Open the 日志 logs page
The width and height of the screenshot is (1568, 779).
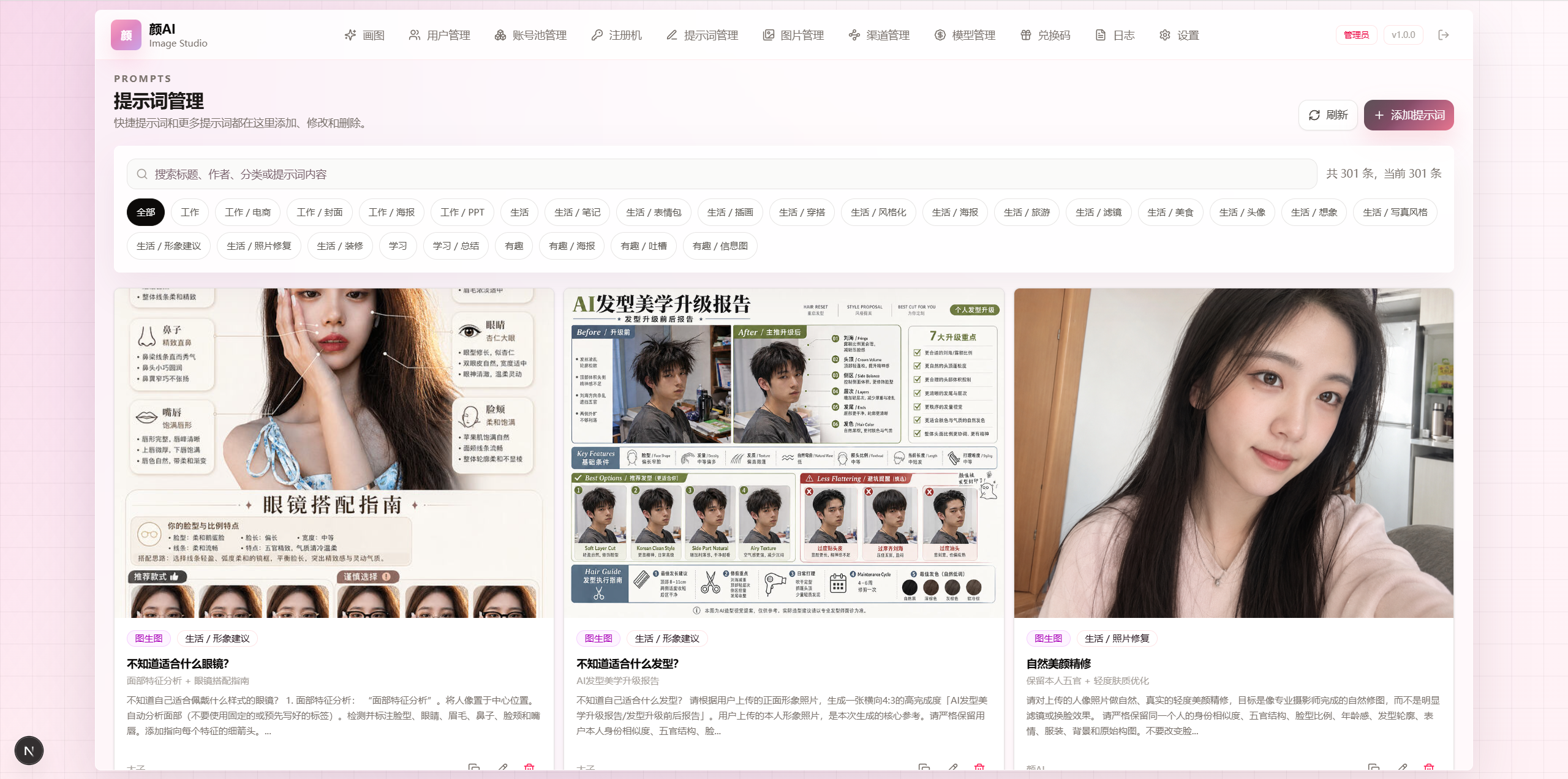click(1115, 35)
